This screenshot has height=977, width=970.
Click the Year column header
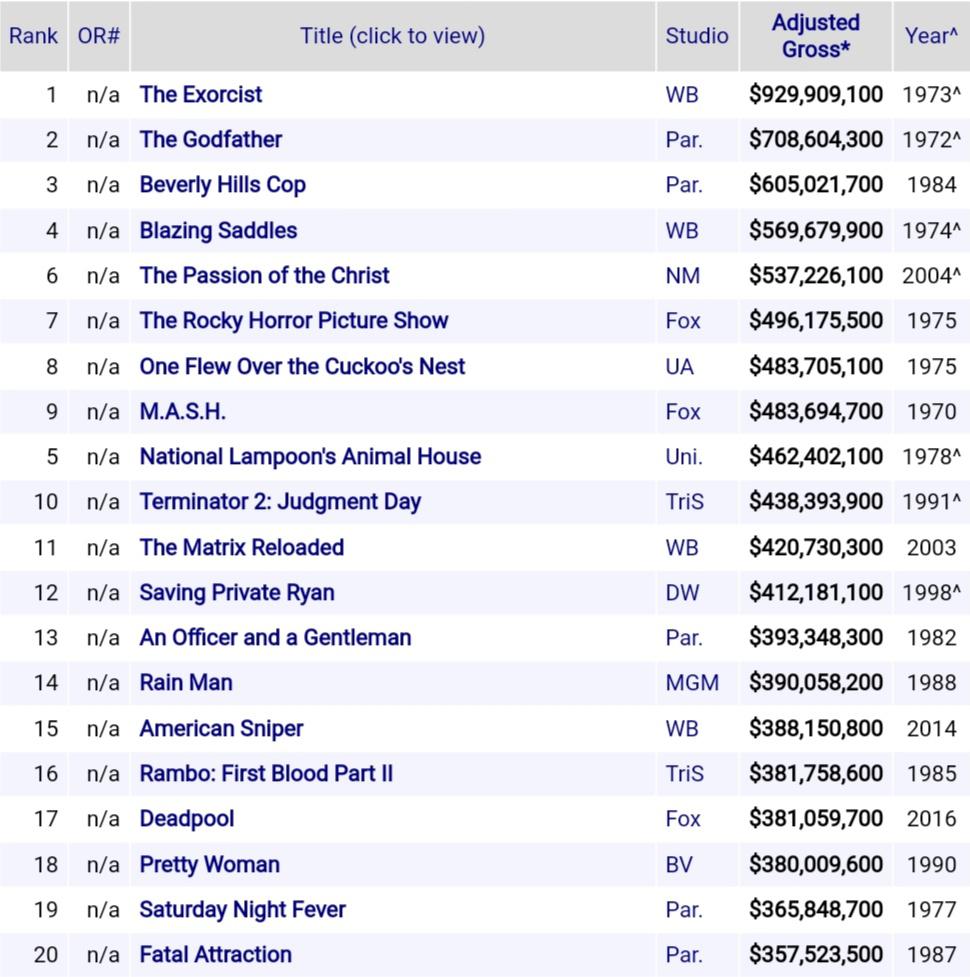(x=930, y=35)
